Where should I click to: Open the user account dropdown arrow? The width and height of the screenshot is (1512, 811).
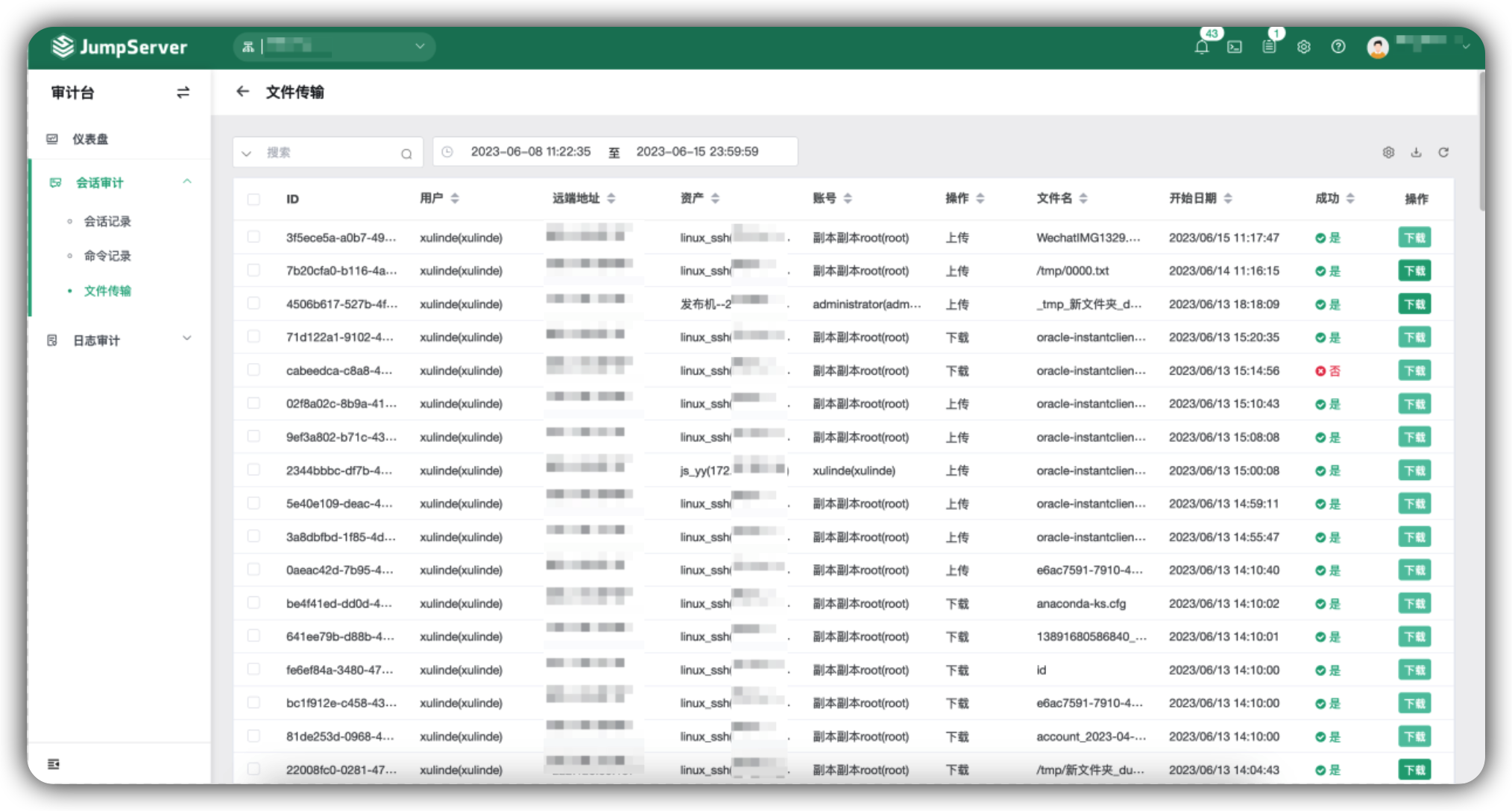coord(1466,47)
